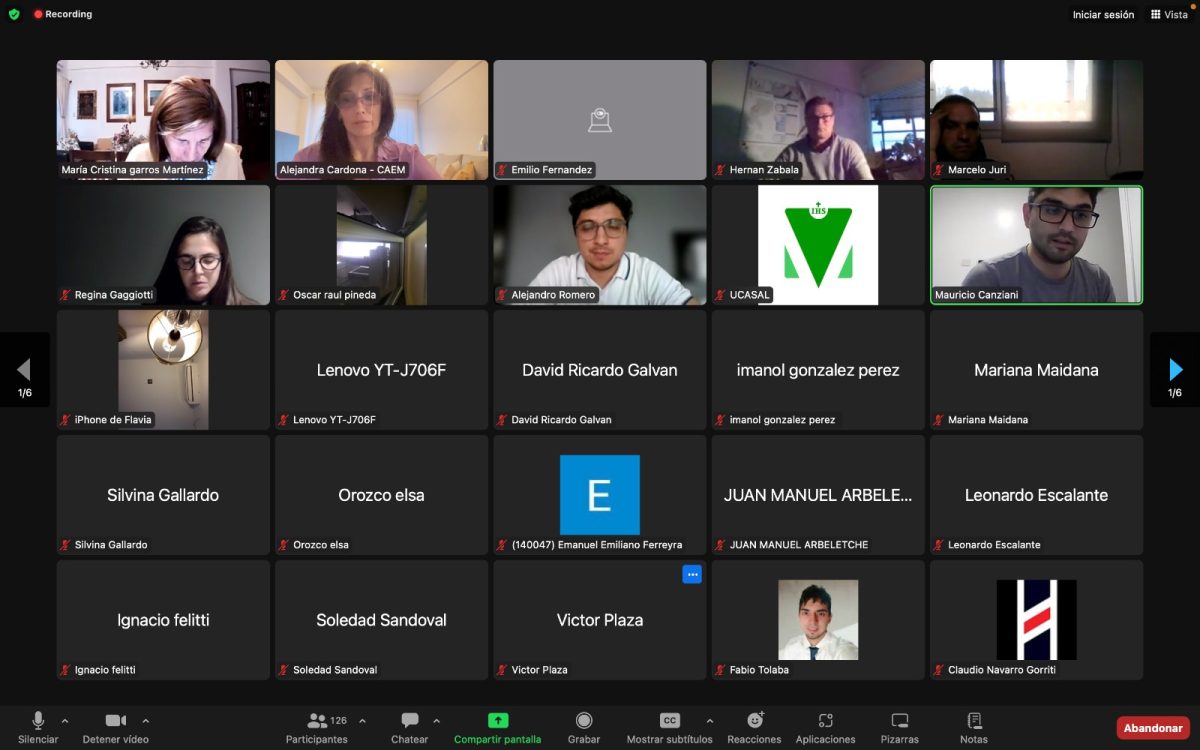Select Orozco elsa participant tile

tap(382, 495)
